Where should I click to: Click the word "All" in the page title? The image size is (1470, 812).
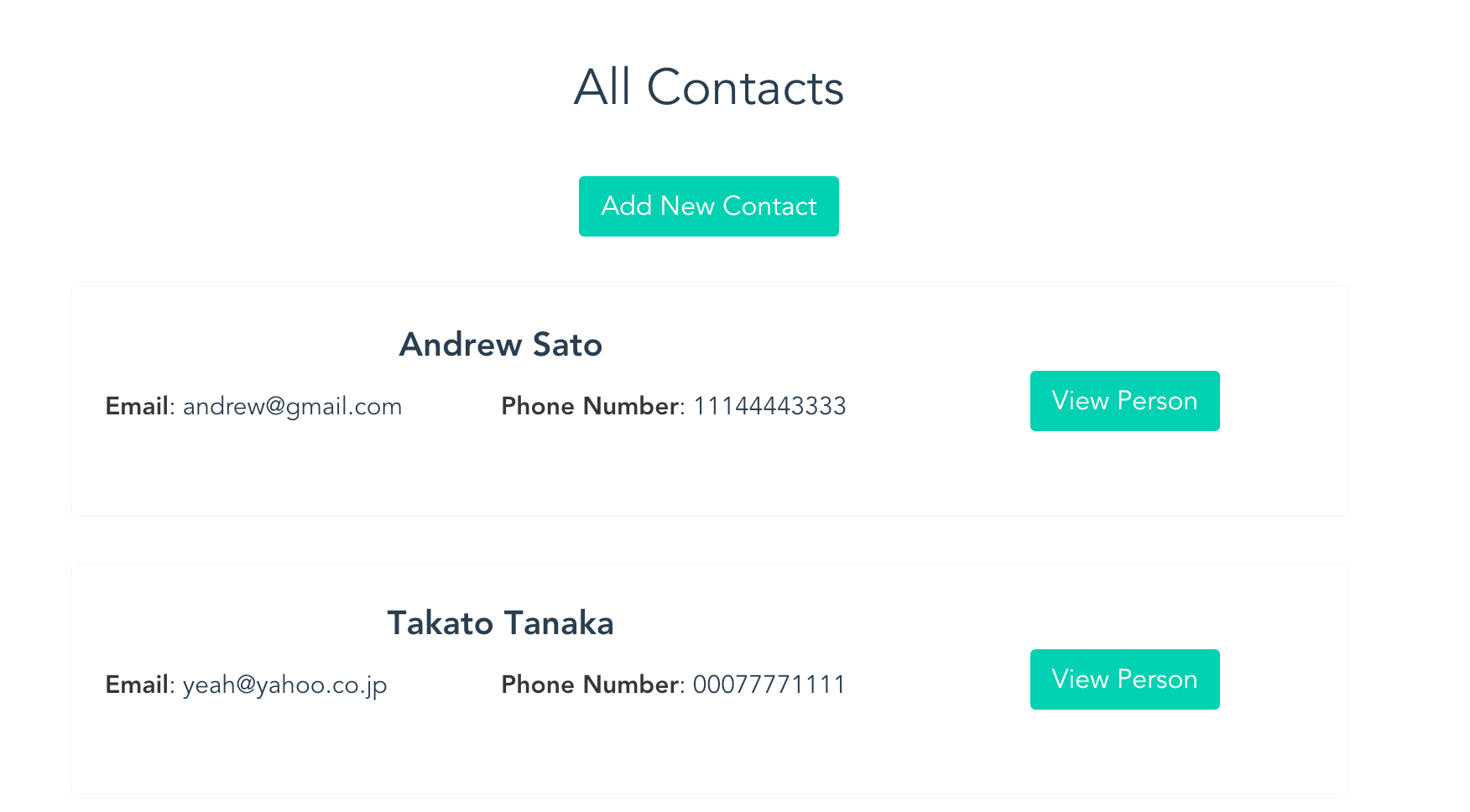pyautogui.click(x=602, y=87)
